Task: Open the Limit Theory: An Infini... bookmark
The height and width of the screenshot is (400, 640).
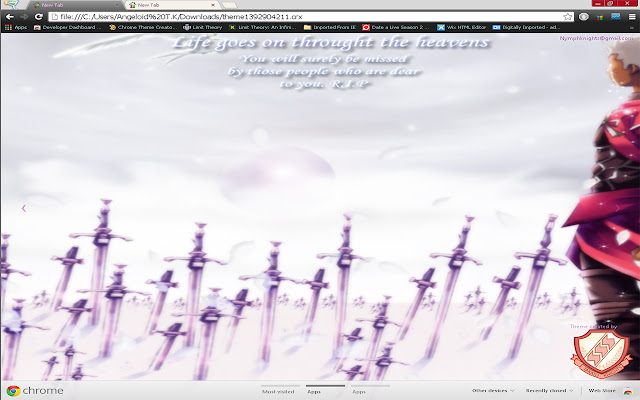Action: (263, 27)
